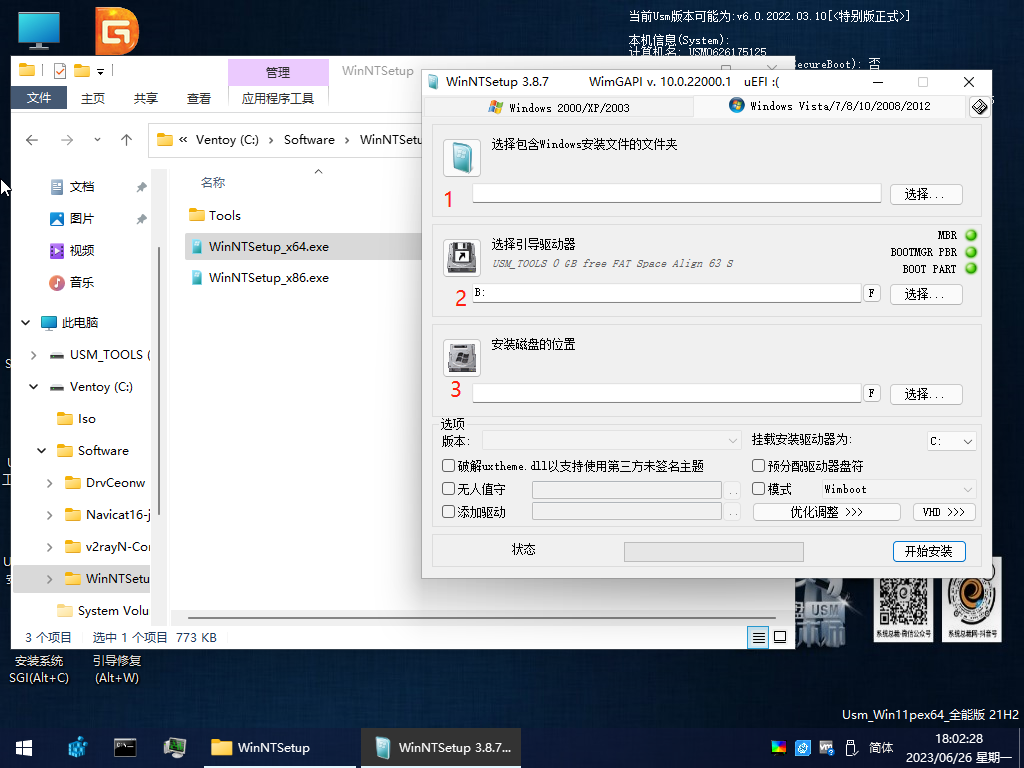Click the green BOOT PART status light
The image size is (1024, 768).
click(971, 268)
